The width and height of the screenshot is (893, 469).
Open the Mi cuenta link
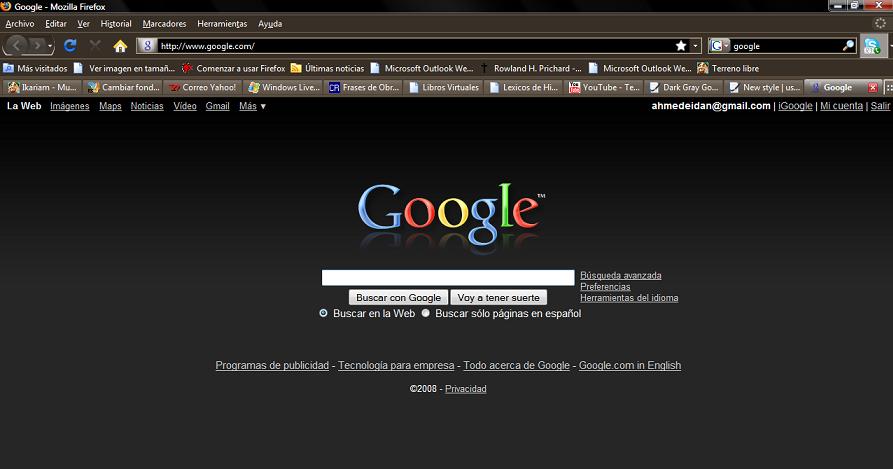click(x=841, y=106)
